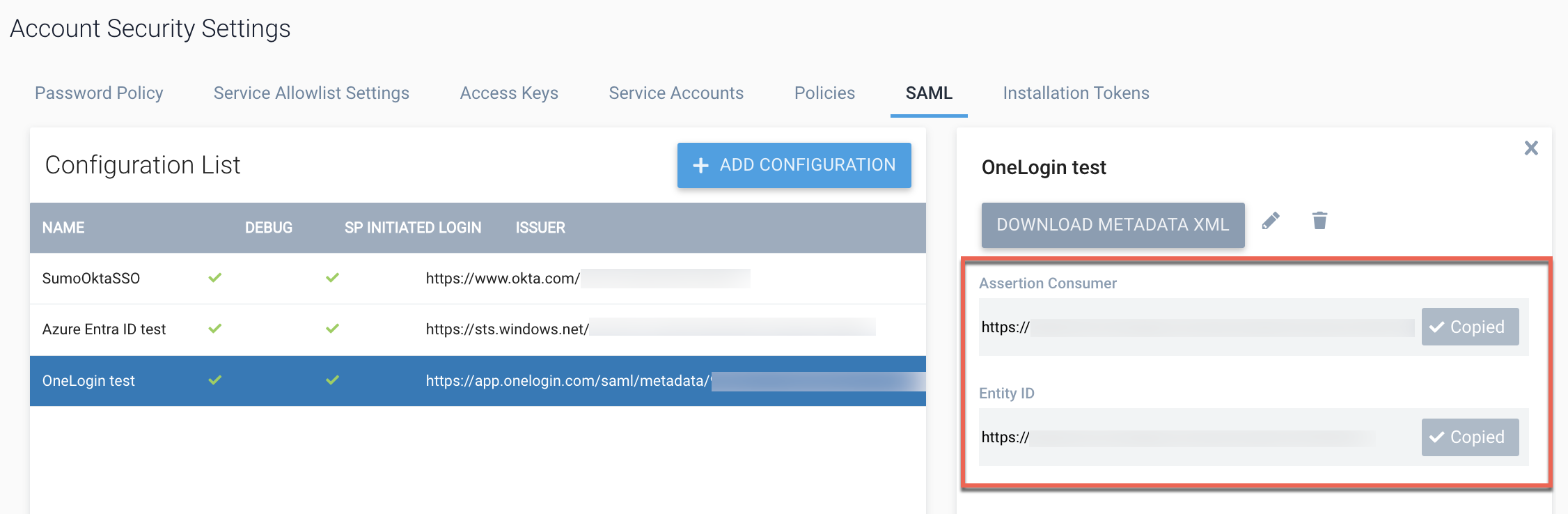1568x514 pixels.
Task: Go to the Access Keys tab
Action: [509, 93]
